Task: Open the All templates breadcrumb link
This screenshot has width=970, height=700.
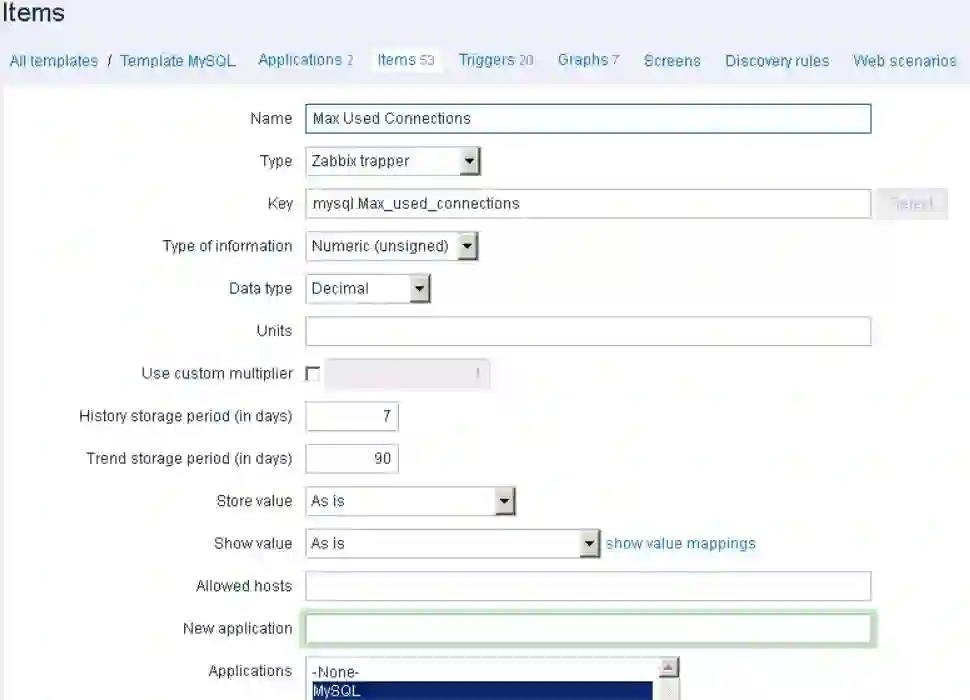Action: pyautogui.click(x=54, y=61)
